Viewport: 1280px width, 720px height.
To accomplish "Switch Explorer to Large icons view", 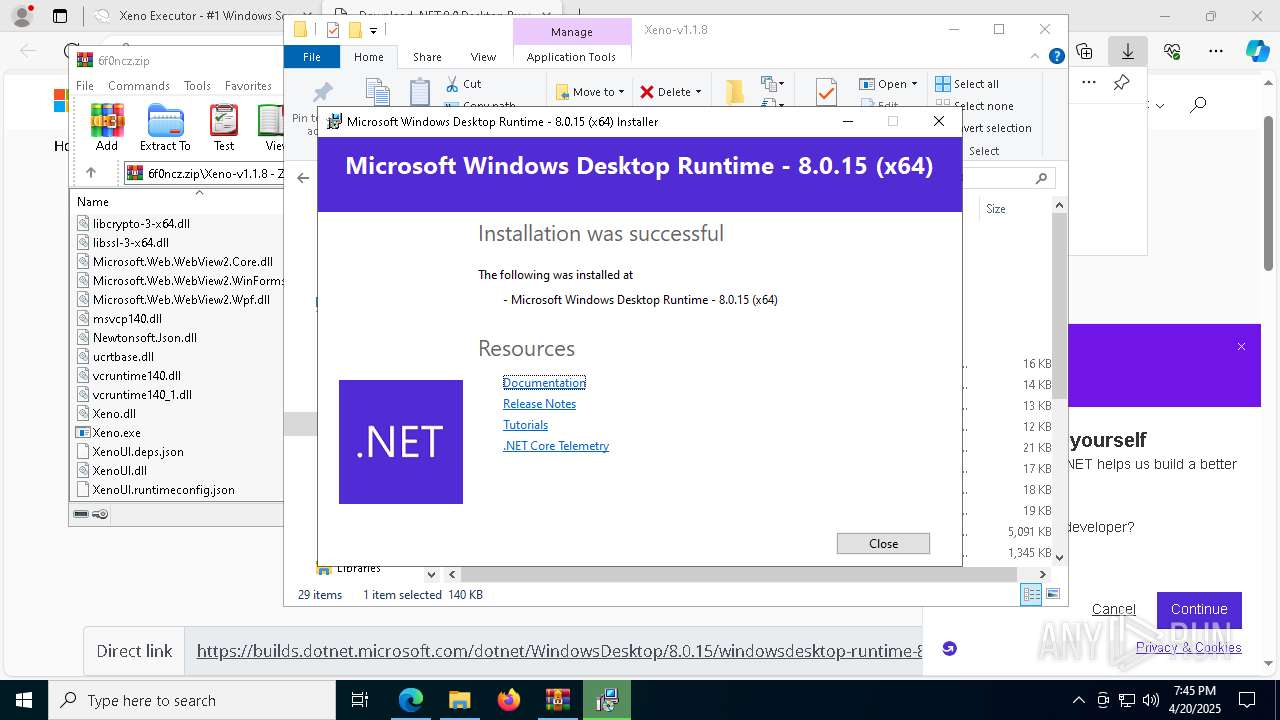I will [1052, 594].
